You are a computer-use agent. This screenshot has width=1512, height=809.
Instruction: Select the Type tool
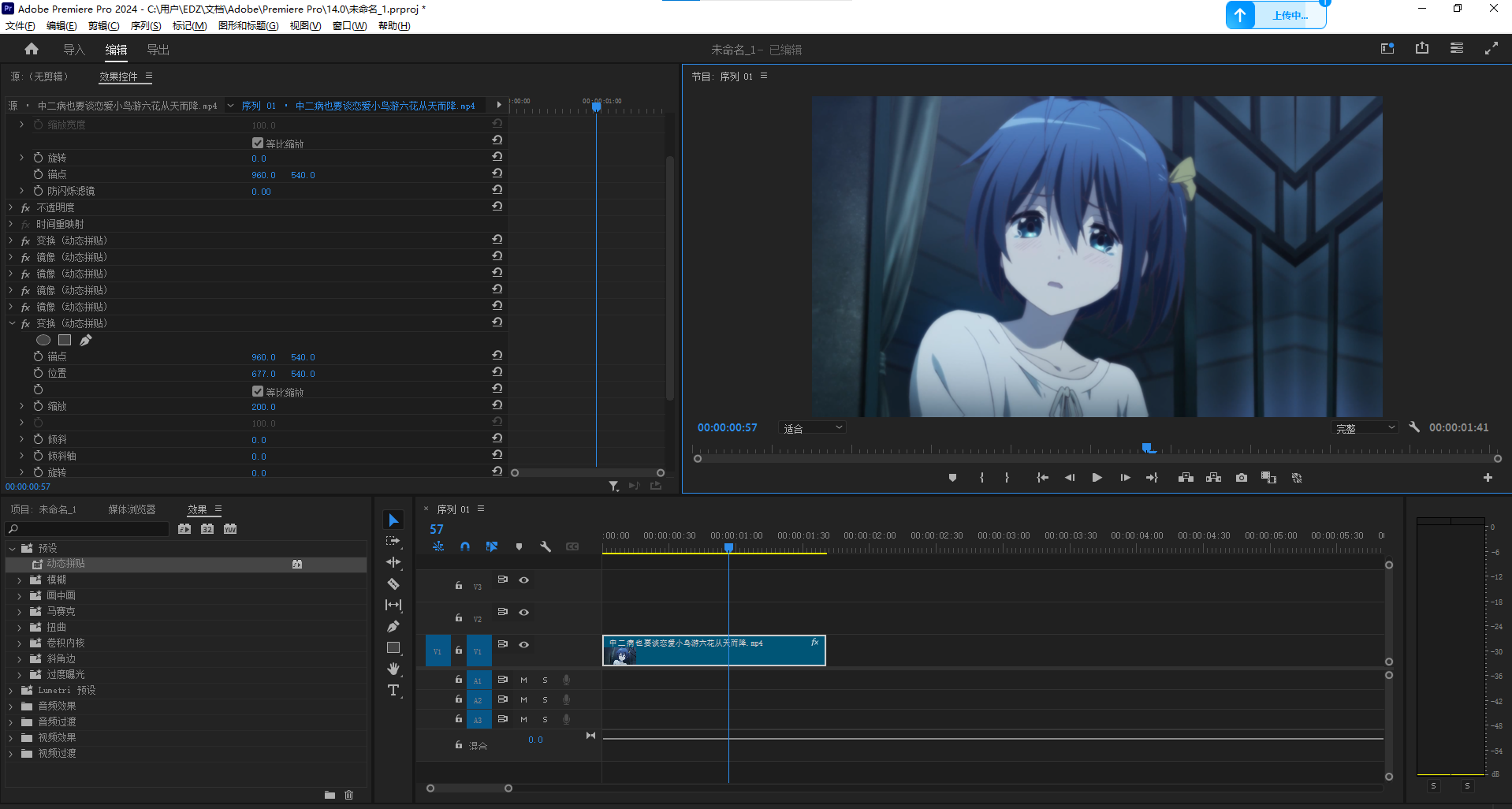393,691
